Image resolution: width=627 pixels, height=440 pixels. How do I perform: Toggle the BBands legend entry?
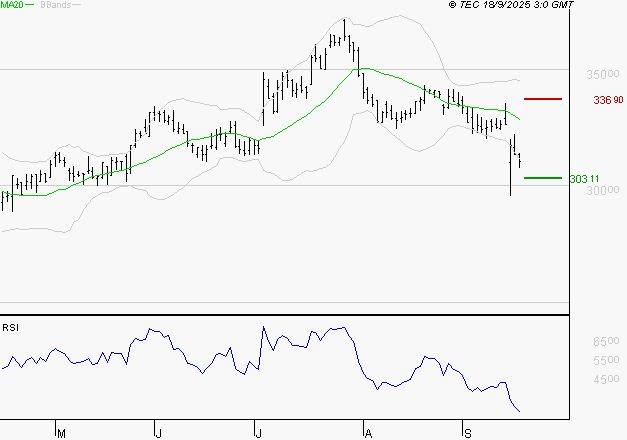[x=54, y=5]
